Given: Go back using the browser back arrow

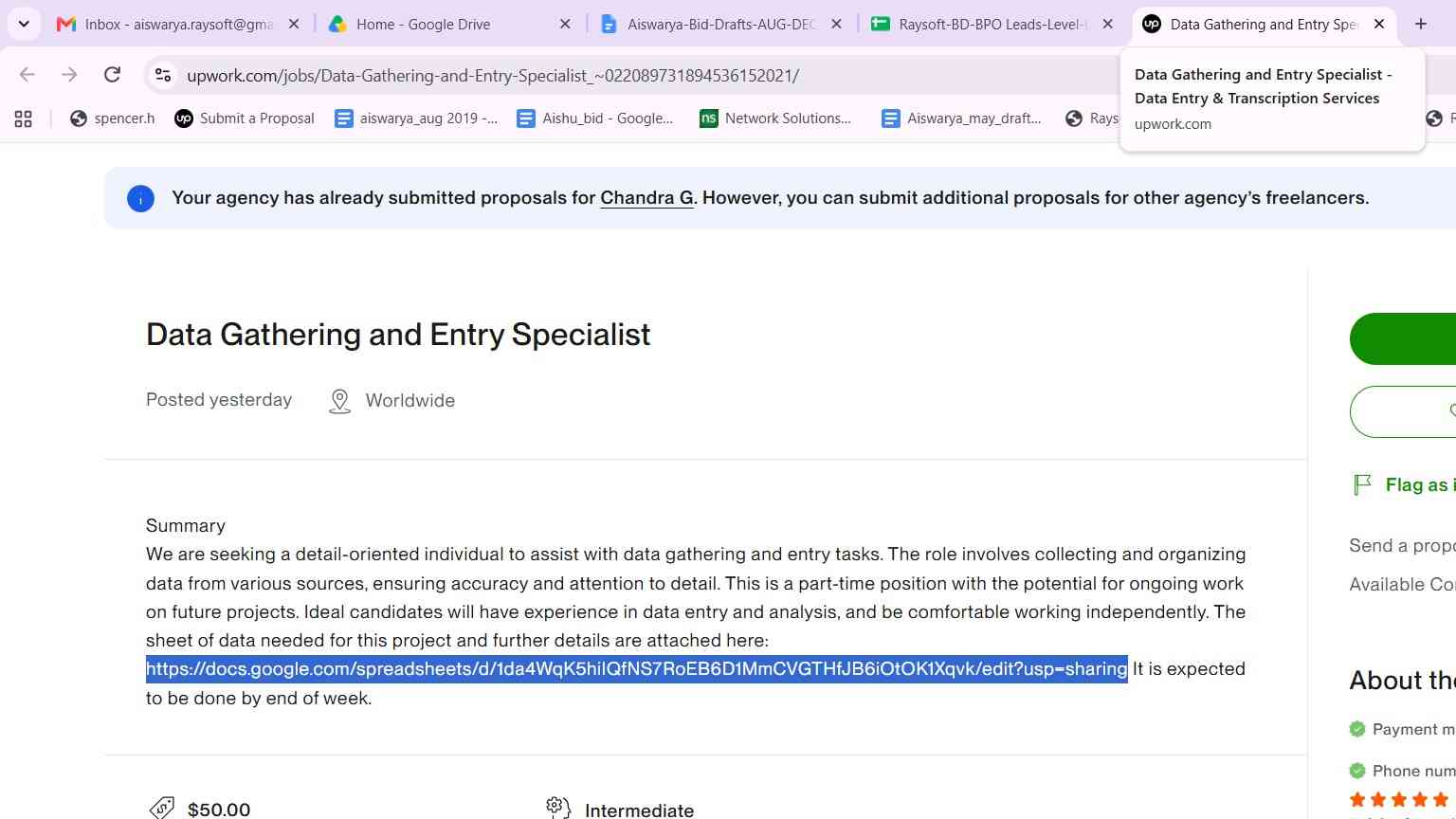Looking at the screenshot, I should point(27,75).
